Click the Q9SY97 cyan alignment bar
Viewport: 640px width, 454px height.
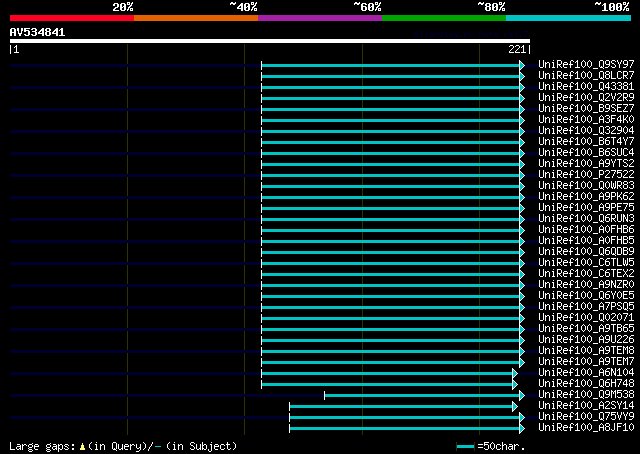pos(390,65)
